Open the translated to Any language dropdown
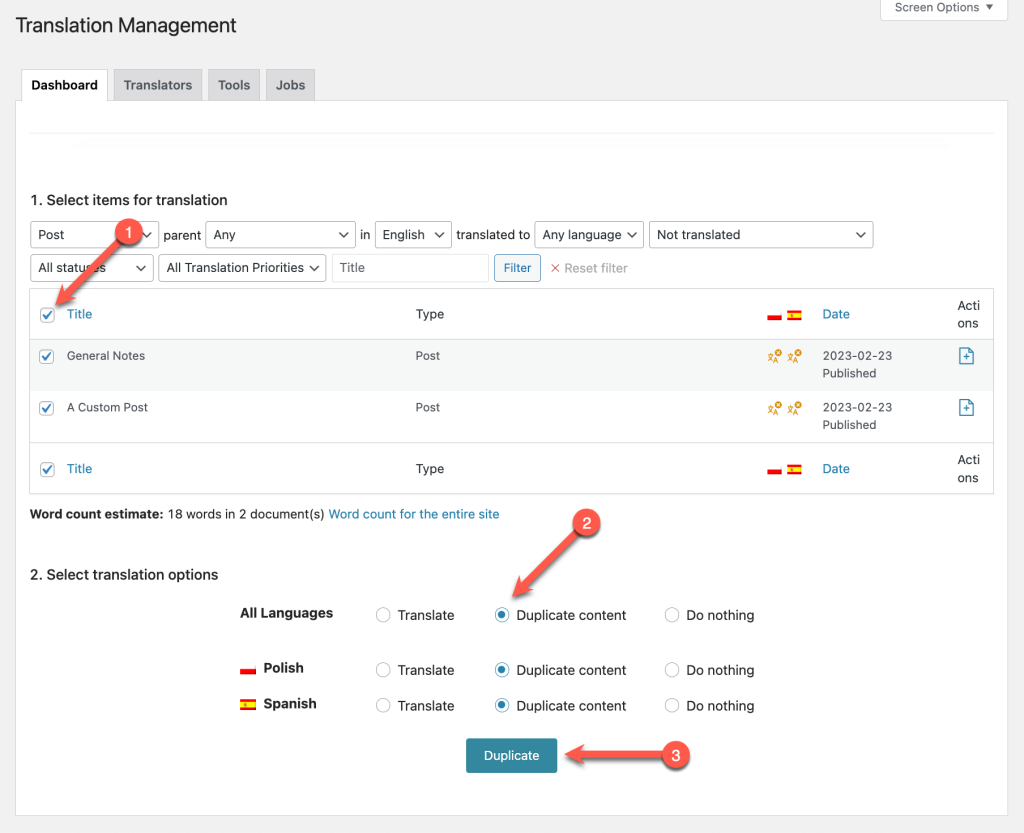 tap(589, 234)
